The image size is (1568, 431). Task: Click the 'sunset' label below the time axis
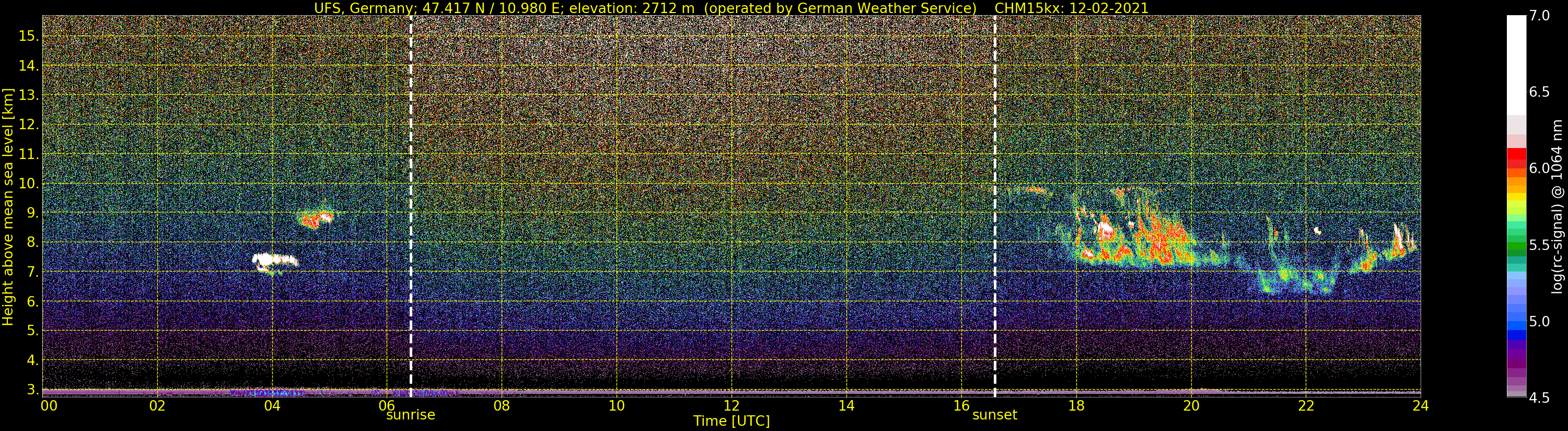click(x=994, y=415)
